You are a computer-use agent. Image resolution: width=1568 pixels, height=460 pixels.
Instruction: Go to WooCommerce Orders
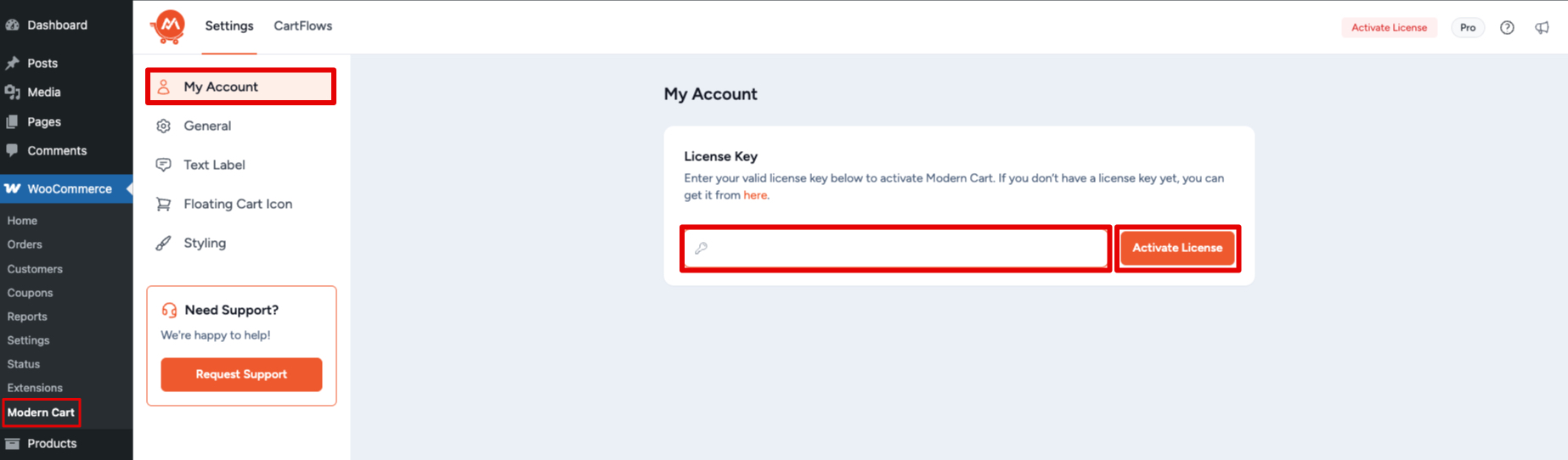[25, 244]
